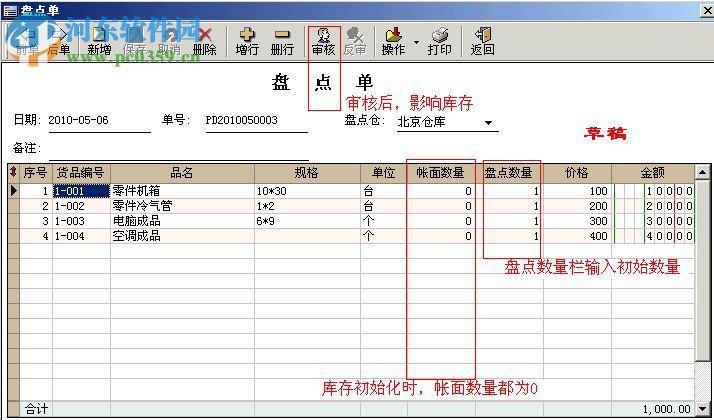Screen dimensions: 714x420
Task: Click price cell 200
Action: point(576,206)
